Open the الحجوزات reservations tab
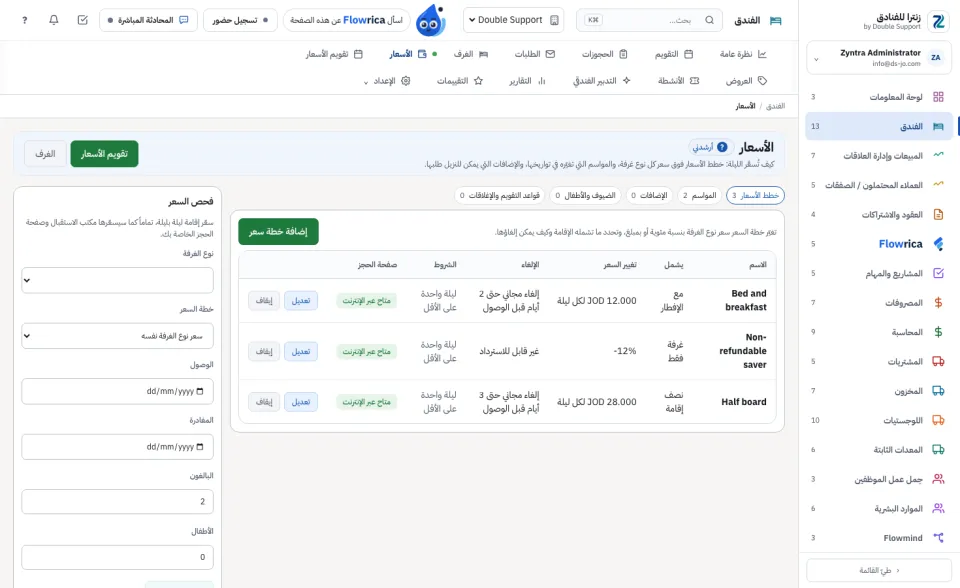This screenshot has width=960, height=588. (x=605, y=54)
